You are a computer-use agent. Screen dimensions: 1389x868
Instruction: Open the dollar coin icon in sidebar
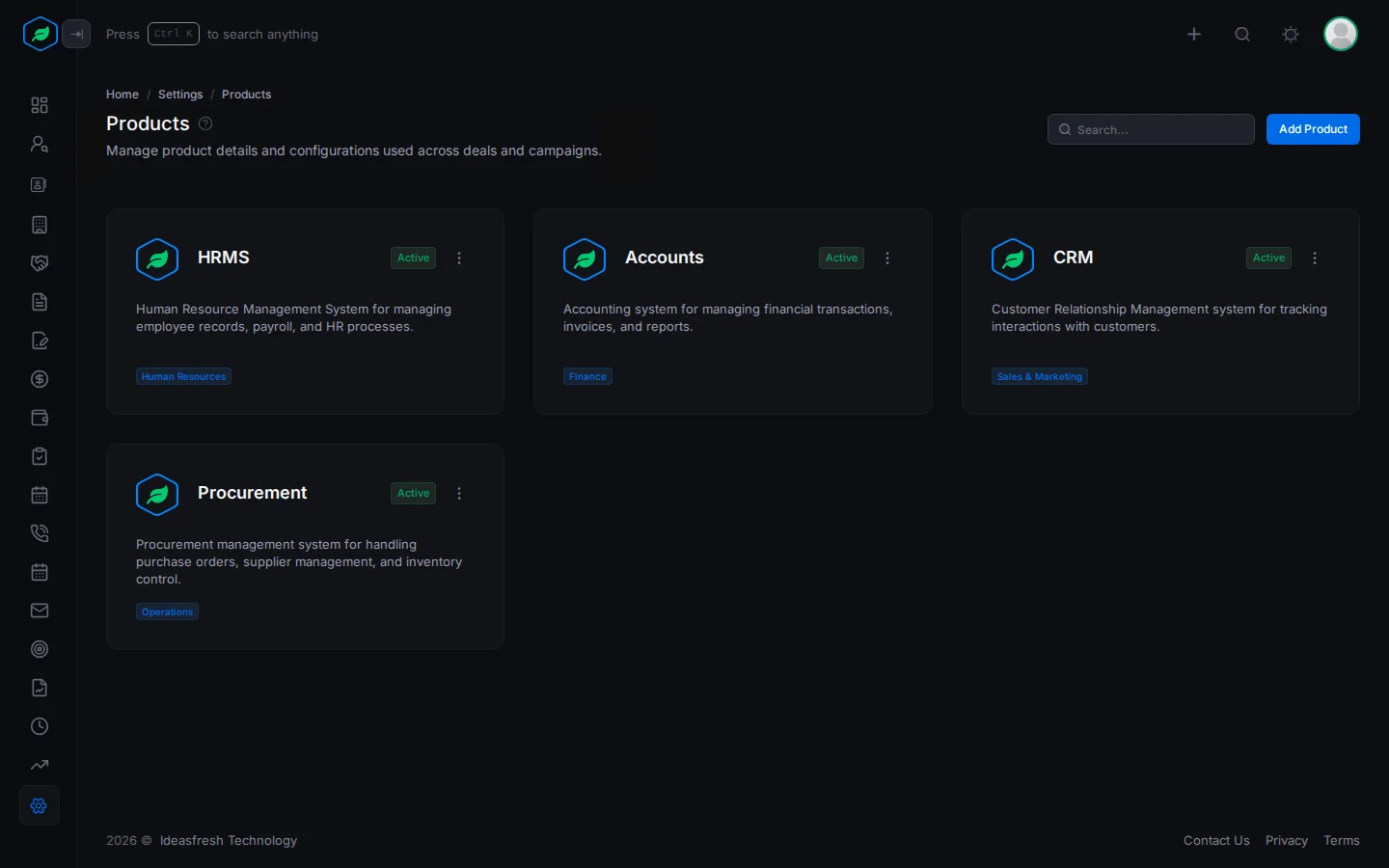pyautogui.click(x=40, y=379)
